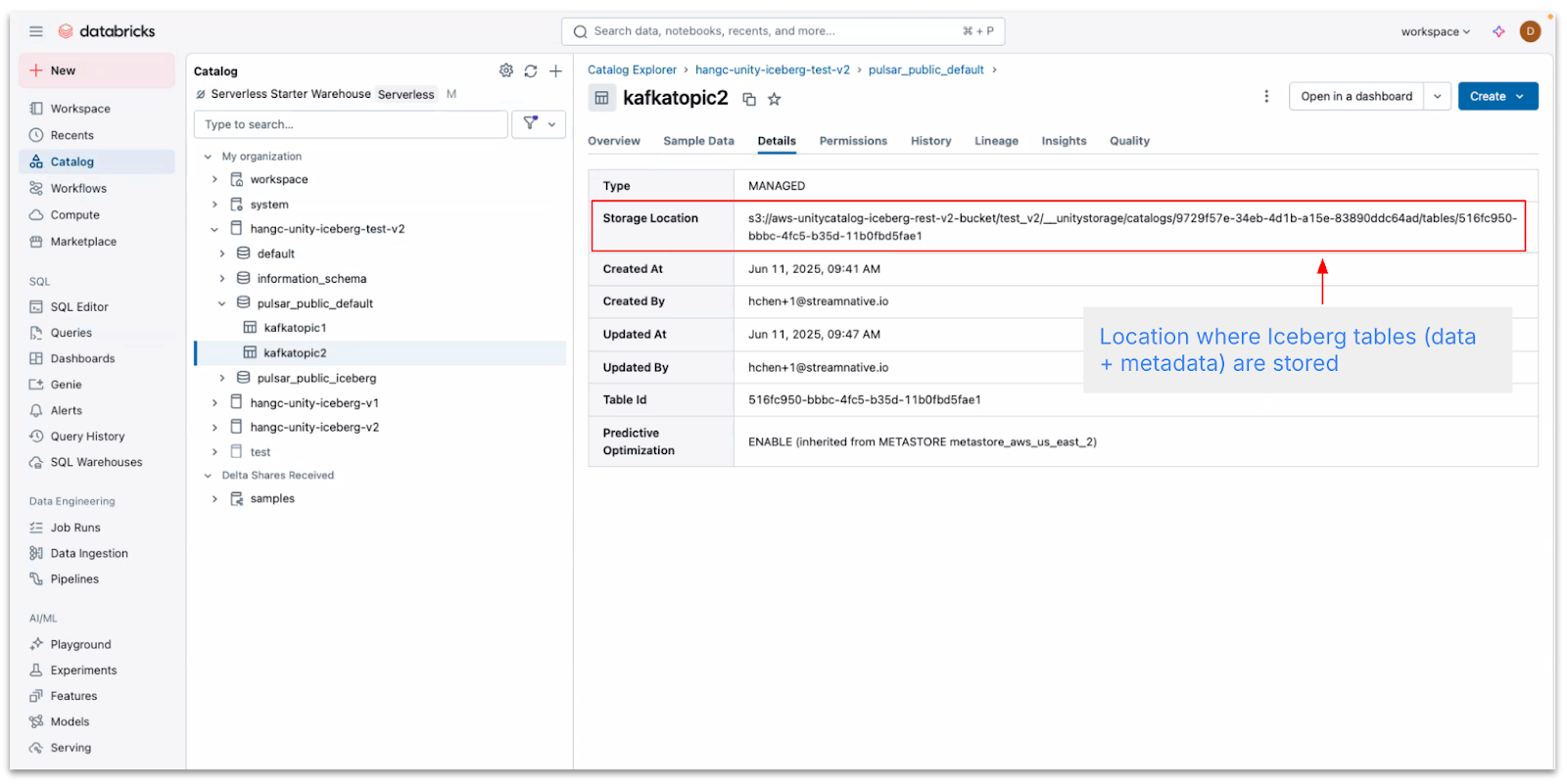Refresh the catalog tree
1567x784 pixels.
(531, 70)
